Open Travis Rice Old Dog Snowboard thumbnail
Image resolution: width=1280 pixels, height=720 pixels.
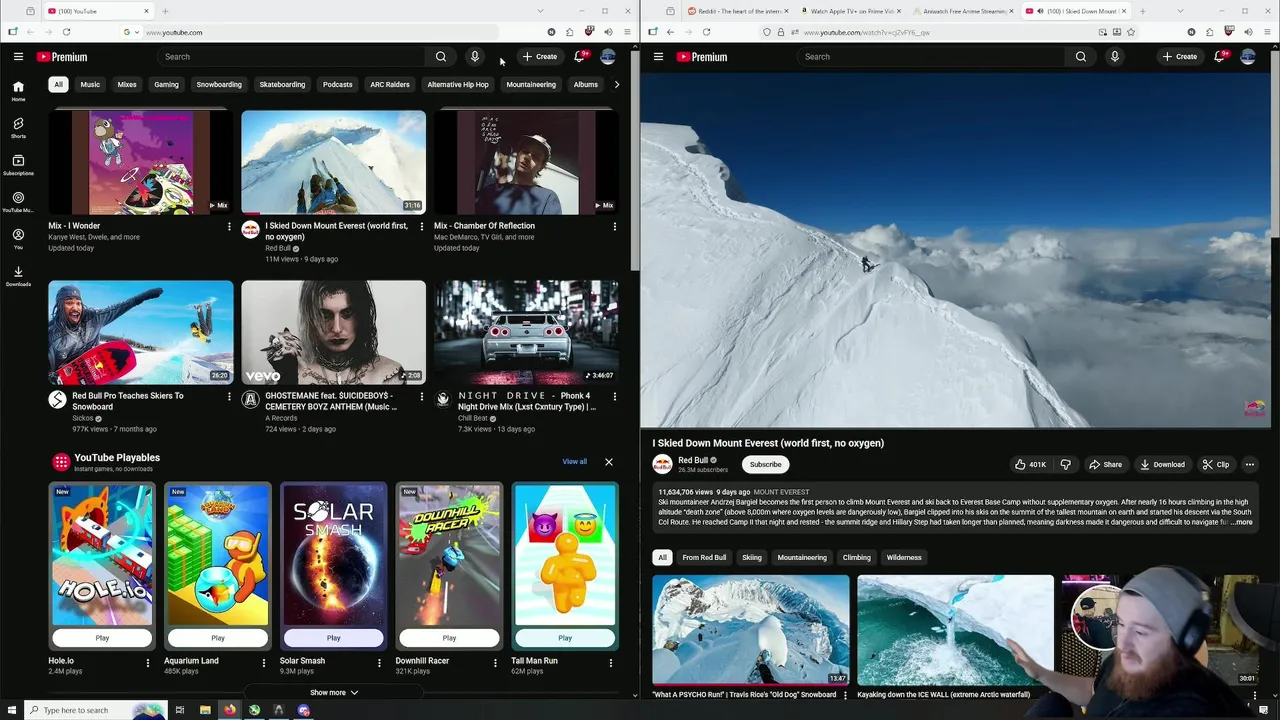tap(750, 629)
